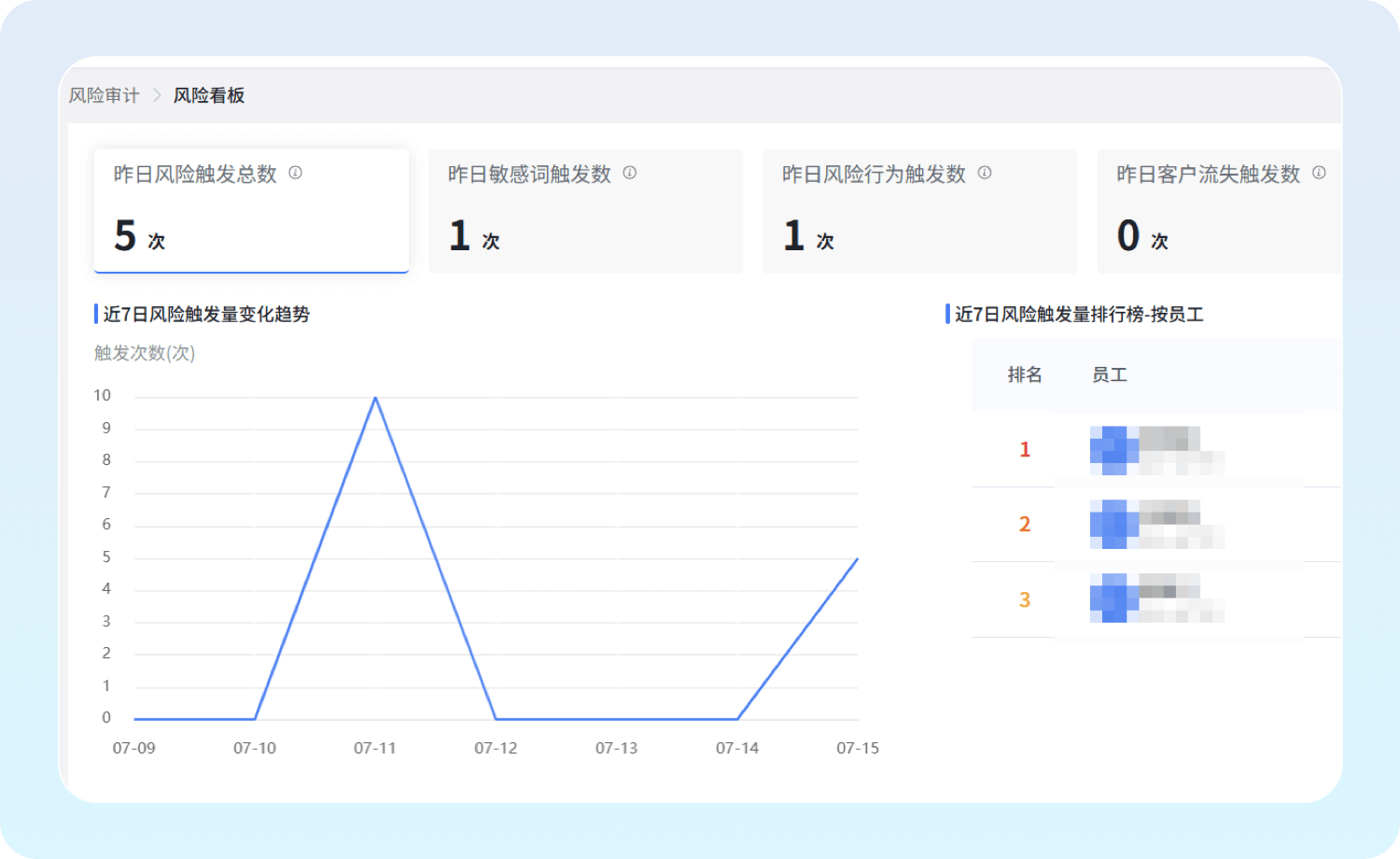This screenshot has width=1400, height=859.
Task: Click 风险看板 breadcrumb item
Action: click(209, 95)
